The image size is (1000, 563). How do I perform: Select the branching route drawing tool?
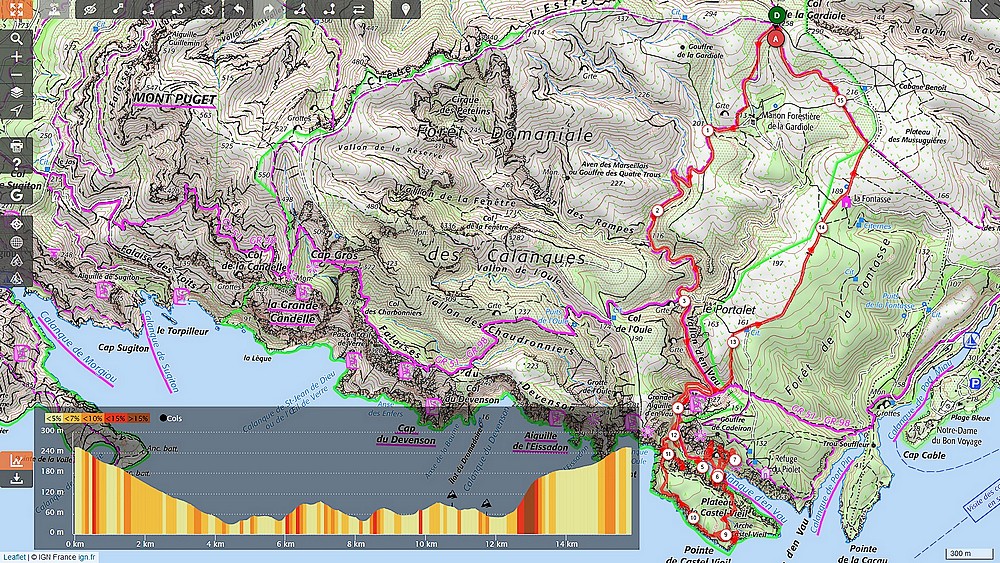click(x=149, y=10)
